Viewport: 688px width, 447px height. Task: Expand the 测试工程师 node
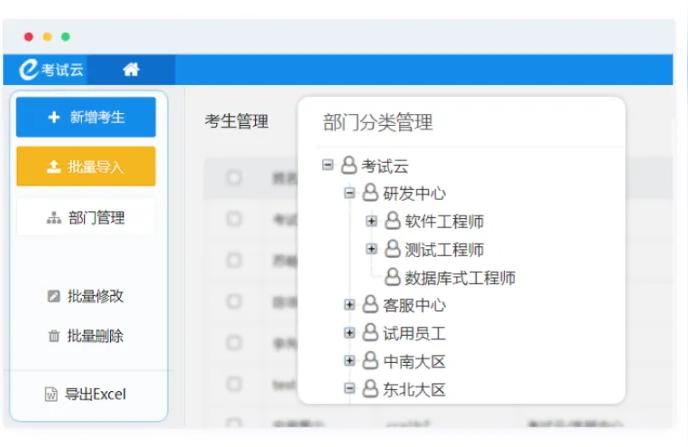(x=371, y=249)
